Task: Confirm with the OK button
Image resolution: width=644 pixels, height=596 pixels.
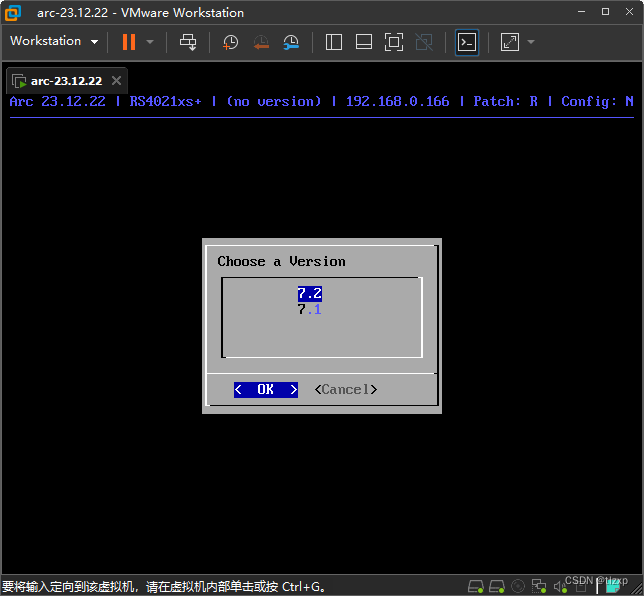Action: coord(266,389)
